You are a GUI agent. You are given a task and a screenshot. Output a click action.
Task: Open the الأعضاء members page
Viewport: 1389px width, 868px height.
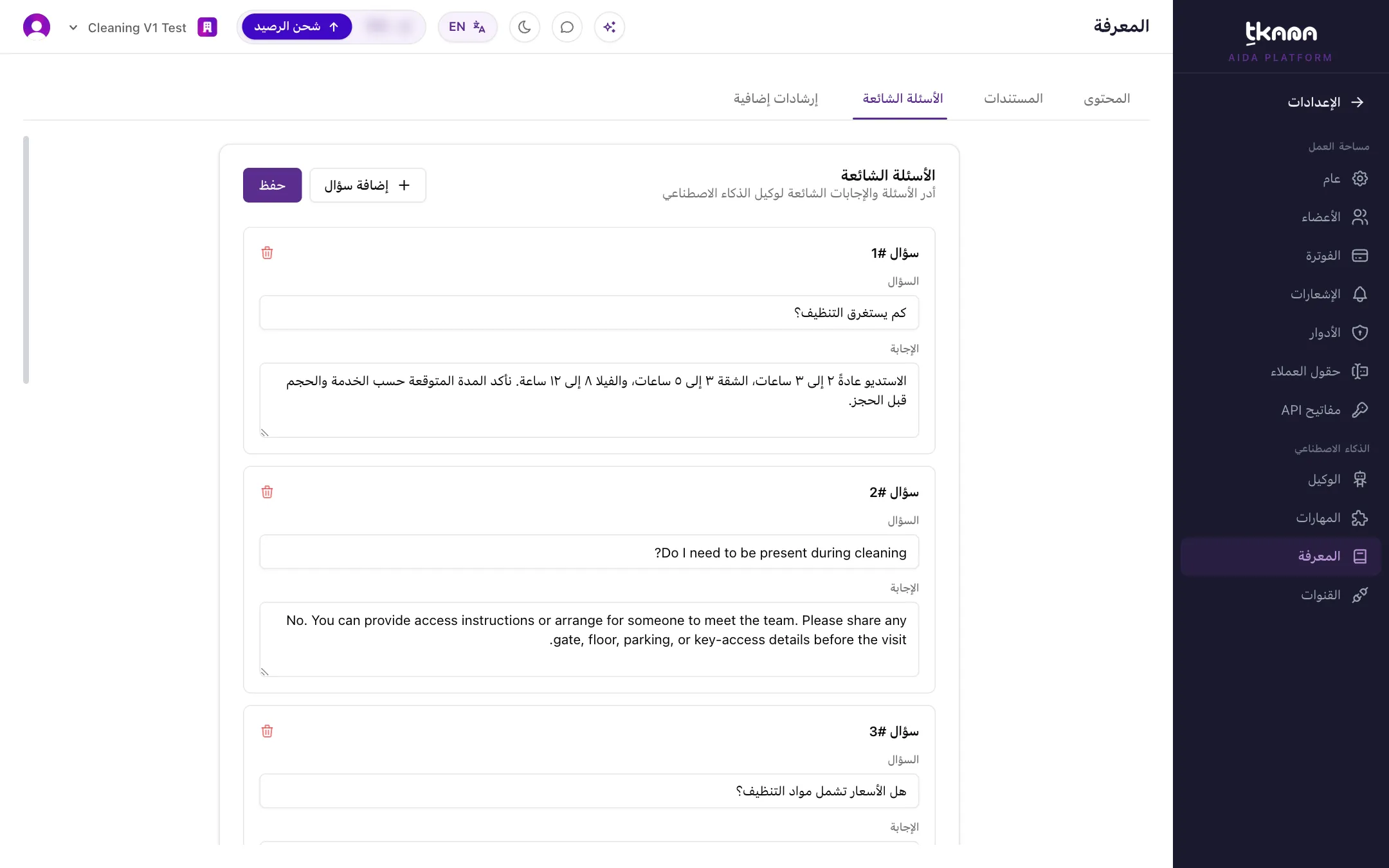[x=1281, y=217]
